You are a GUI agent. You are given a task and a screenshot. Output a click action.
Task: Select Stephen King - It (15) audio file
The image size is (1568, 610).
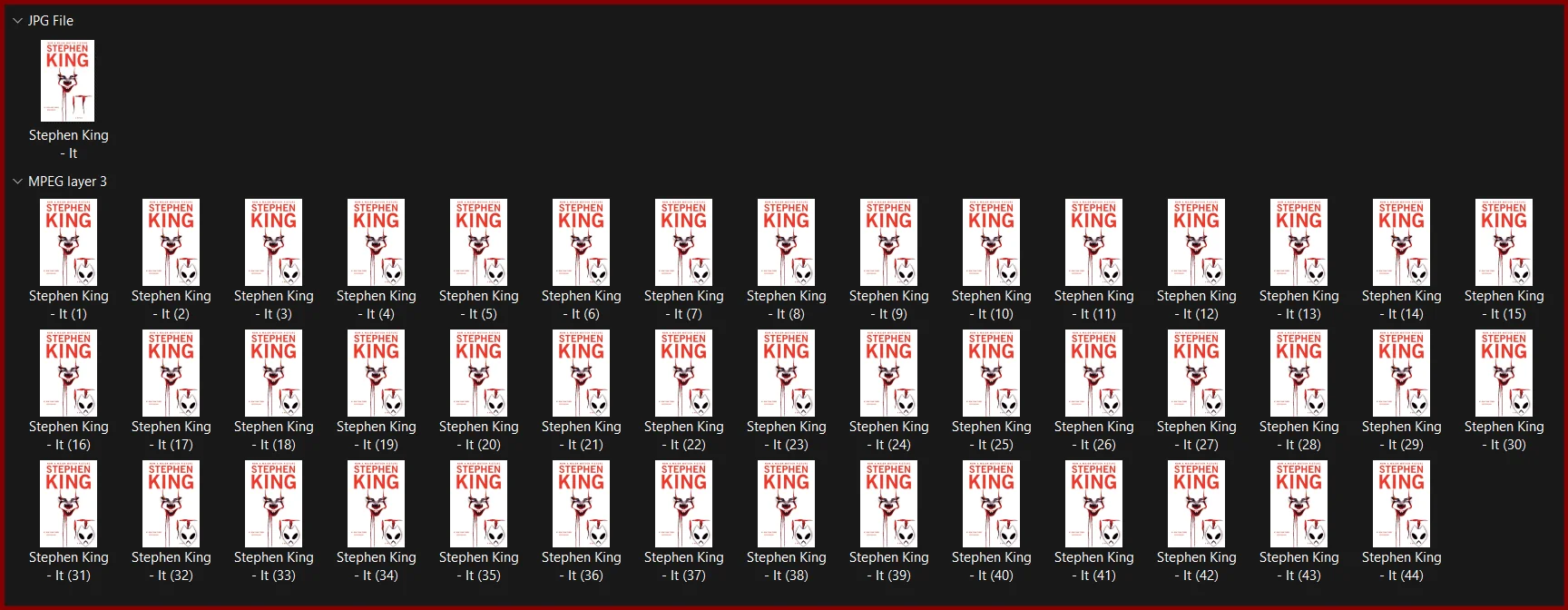[x=1504, y=242]
